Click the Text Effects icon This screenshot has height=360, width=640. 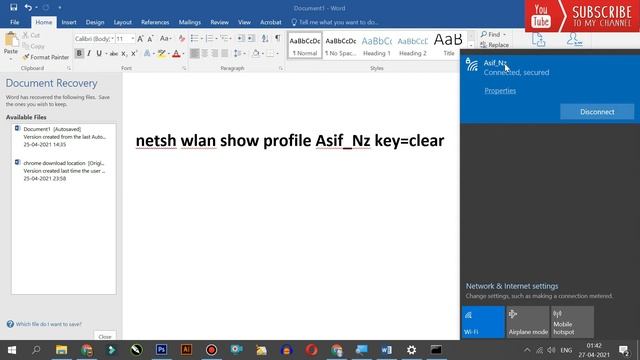click(147, 53)
